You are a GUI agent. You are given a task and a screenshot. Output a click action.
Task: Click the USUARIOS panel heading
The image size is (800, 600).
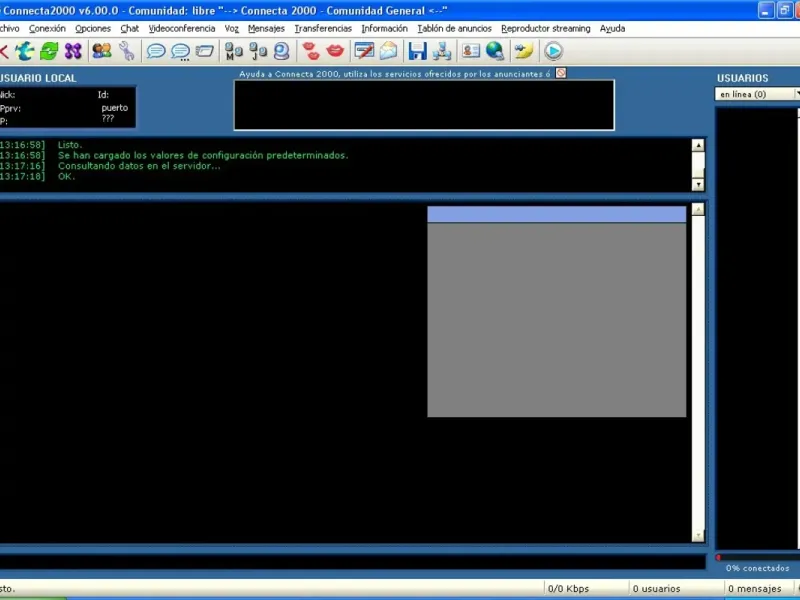pyautogui.click(x=742, y=78)
